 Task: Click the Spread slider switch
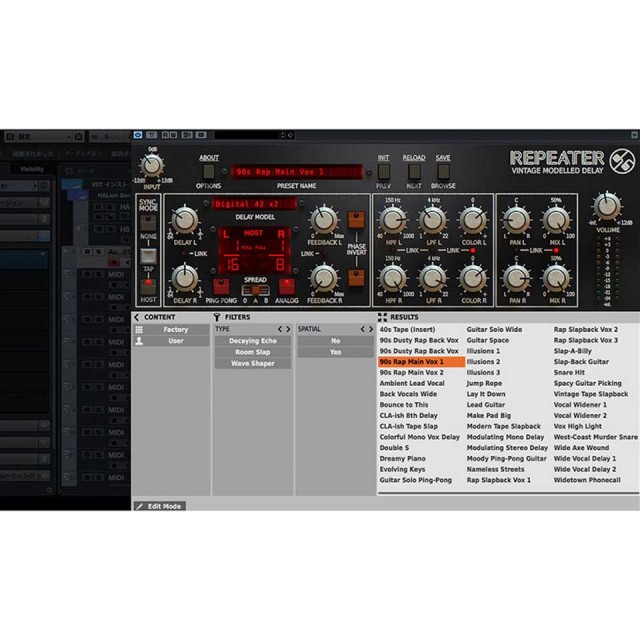pos(255,290)
